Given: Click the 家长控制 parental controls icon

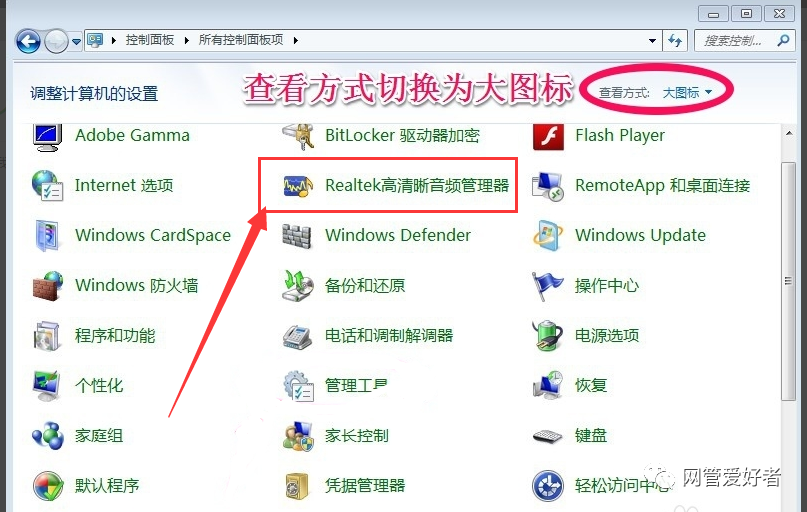Looking at the screenshot, I should pos(298,436).
